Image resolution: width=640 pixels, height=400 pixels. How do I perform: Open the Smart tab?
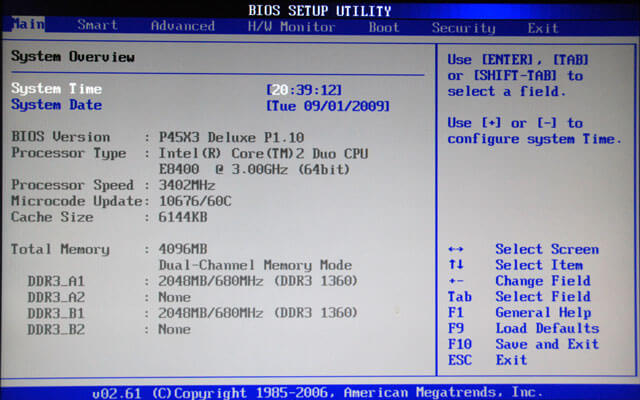[98, 25]
